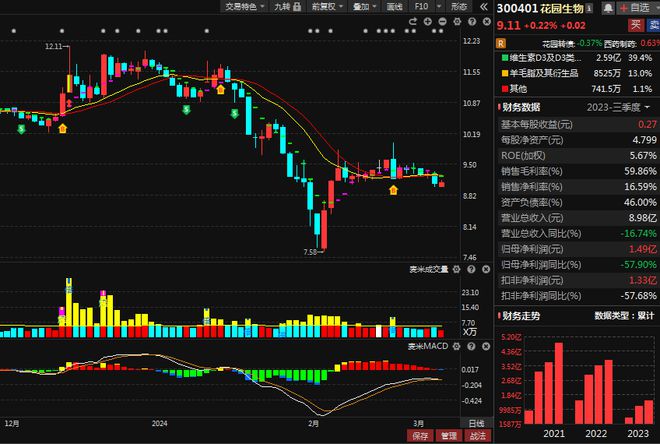Click the red 买 buy button

(x=636, y=25)
